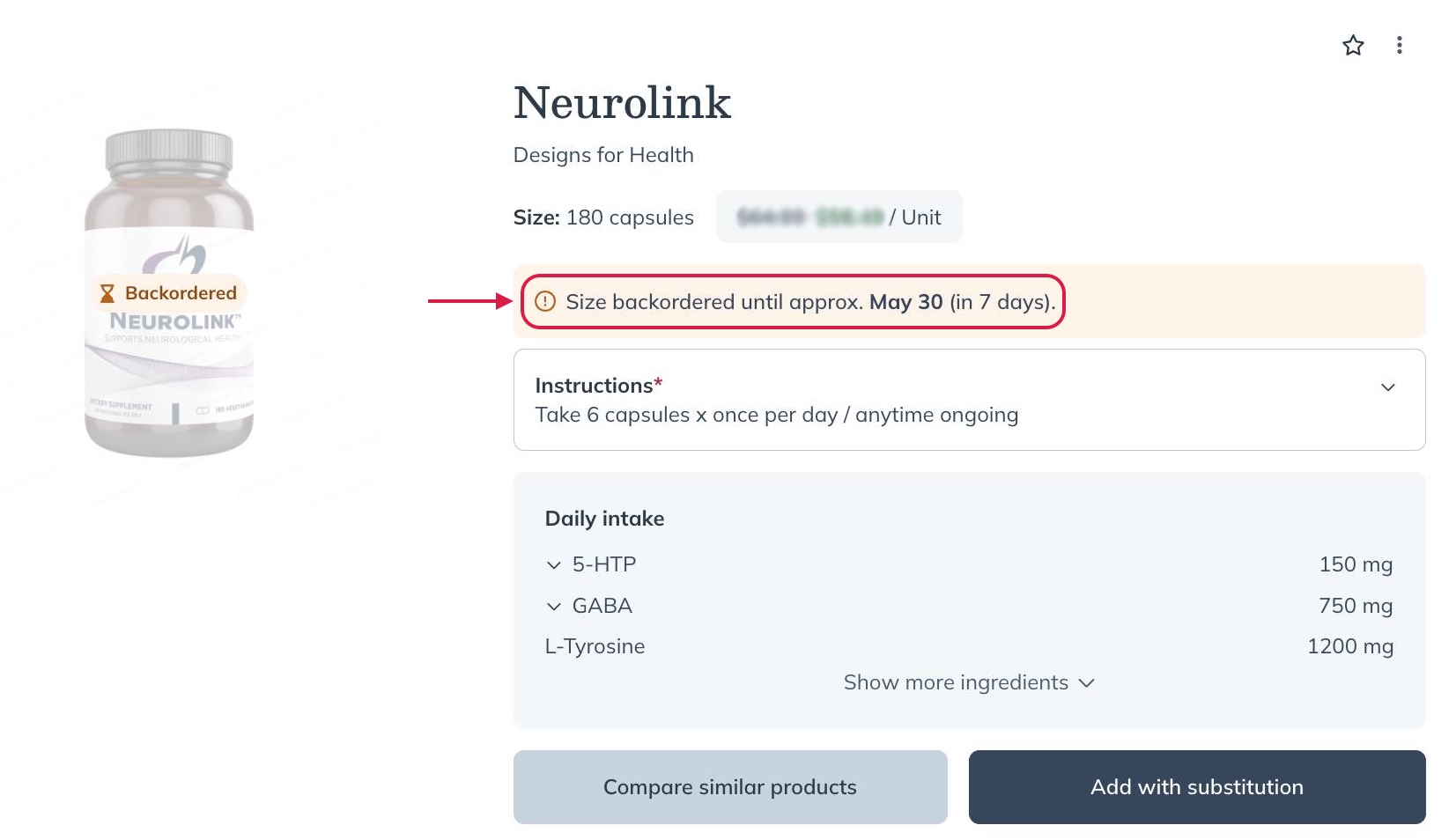Expand the 5-HTP ingredient details
The image size is (1456, 840).
pyautogui.click(x=554, y=565)
